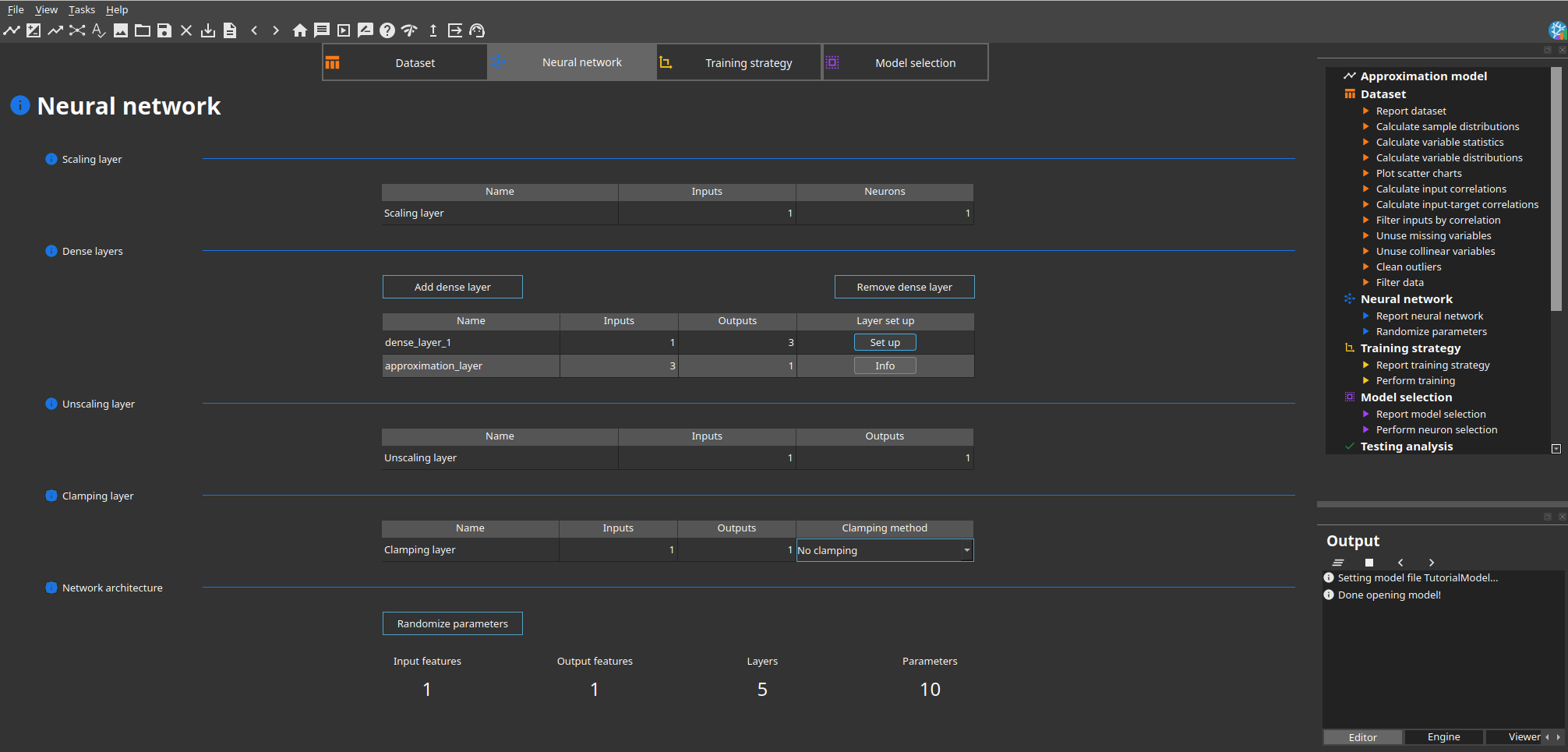Click the download arrow toolbar icon
Screen dimensions: 1568x752
208,30
